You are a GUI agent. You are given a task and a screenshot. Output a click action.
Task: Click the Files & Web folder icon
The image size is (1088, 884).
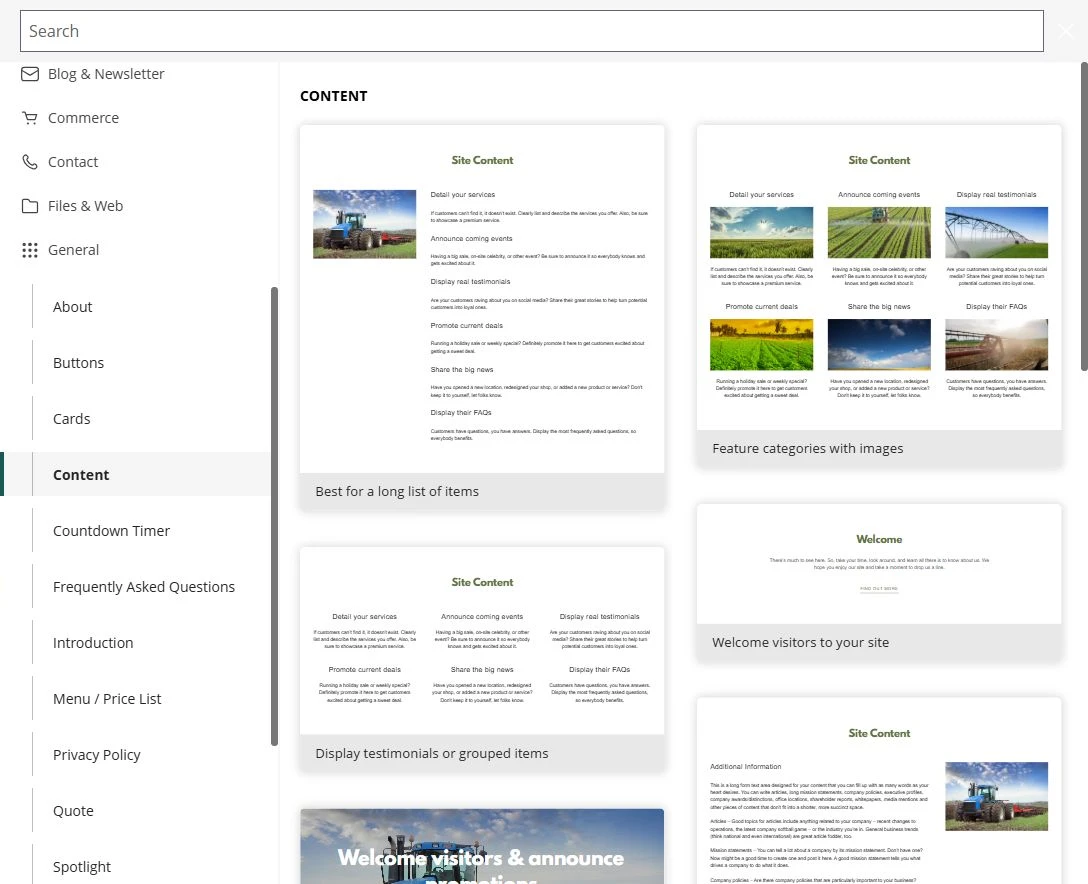(x=30, y=206)
